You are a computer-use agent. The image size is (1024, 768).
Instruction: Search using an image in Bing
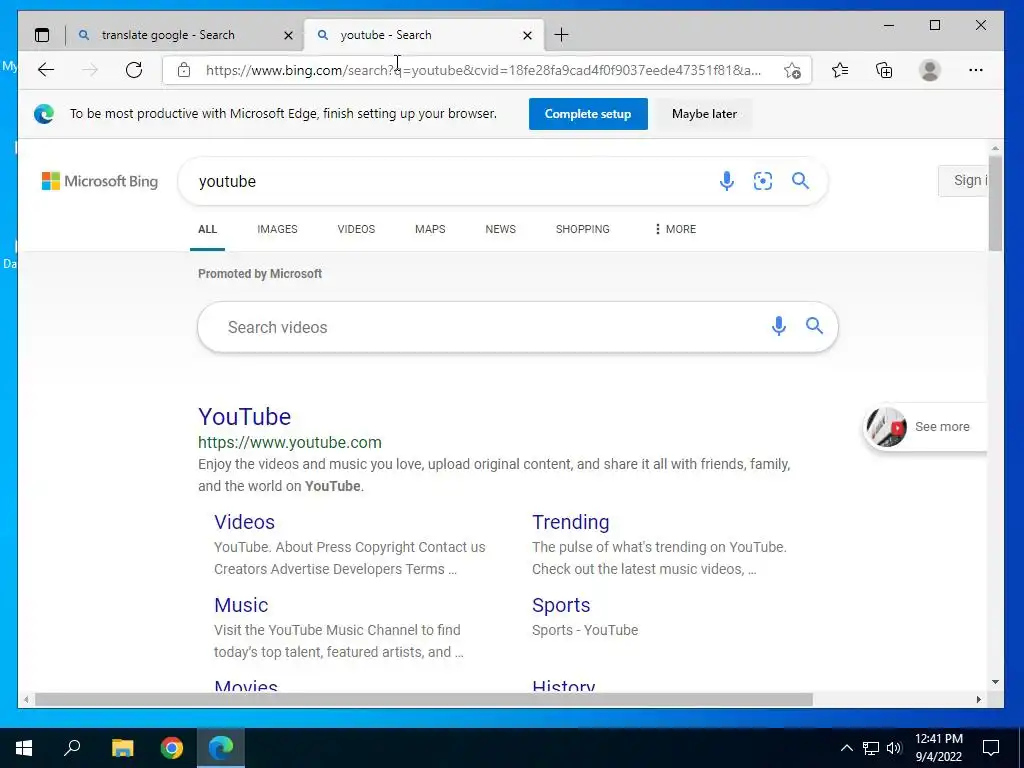[763, 181]
